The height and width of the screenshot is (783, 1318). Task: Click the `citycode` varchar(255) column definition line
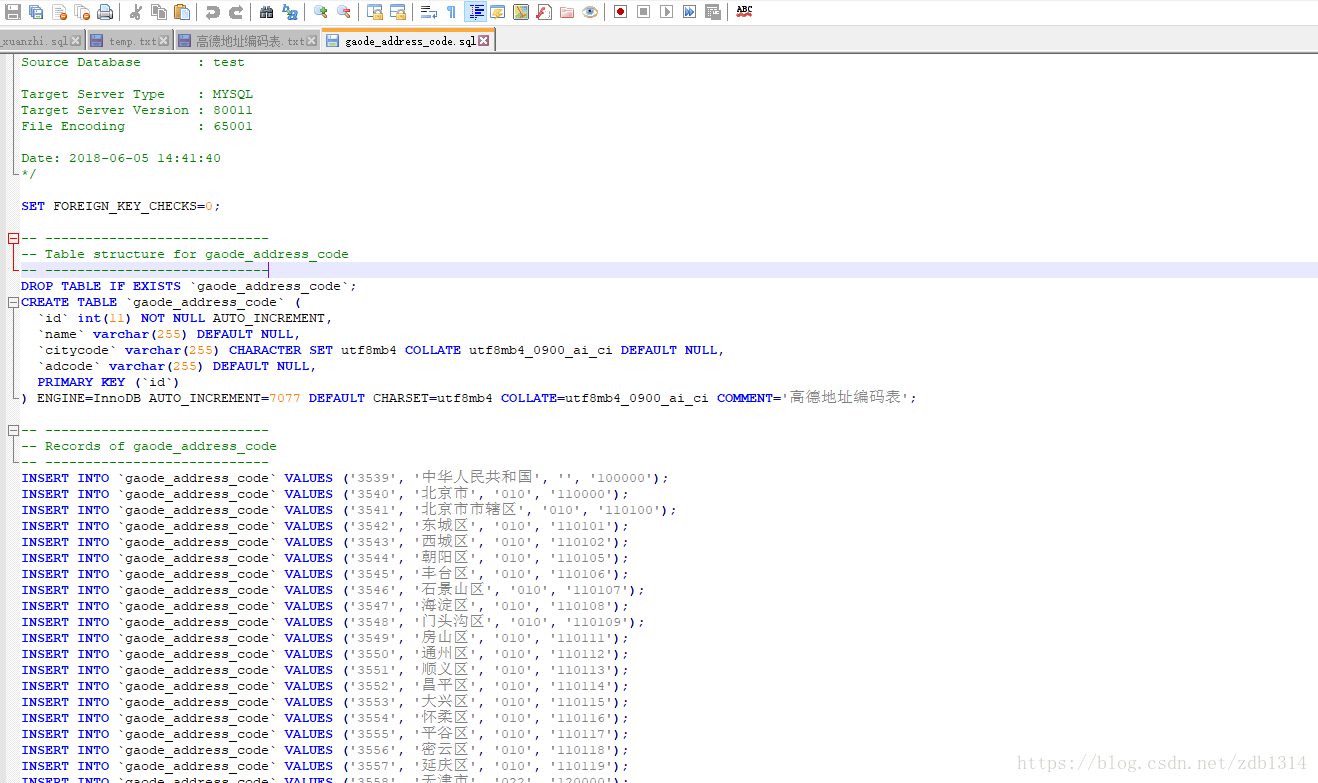[x=381, y=350]
